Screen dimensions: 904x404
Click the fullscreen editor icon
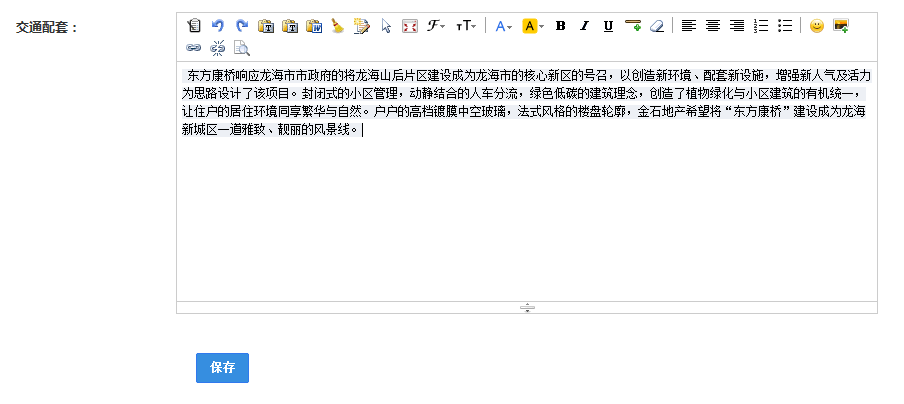[x=410, y=26]
